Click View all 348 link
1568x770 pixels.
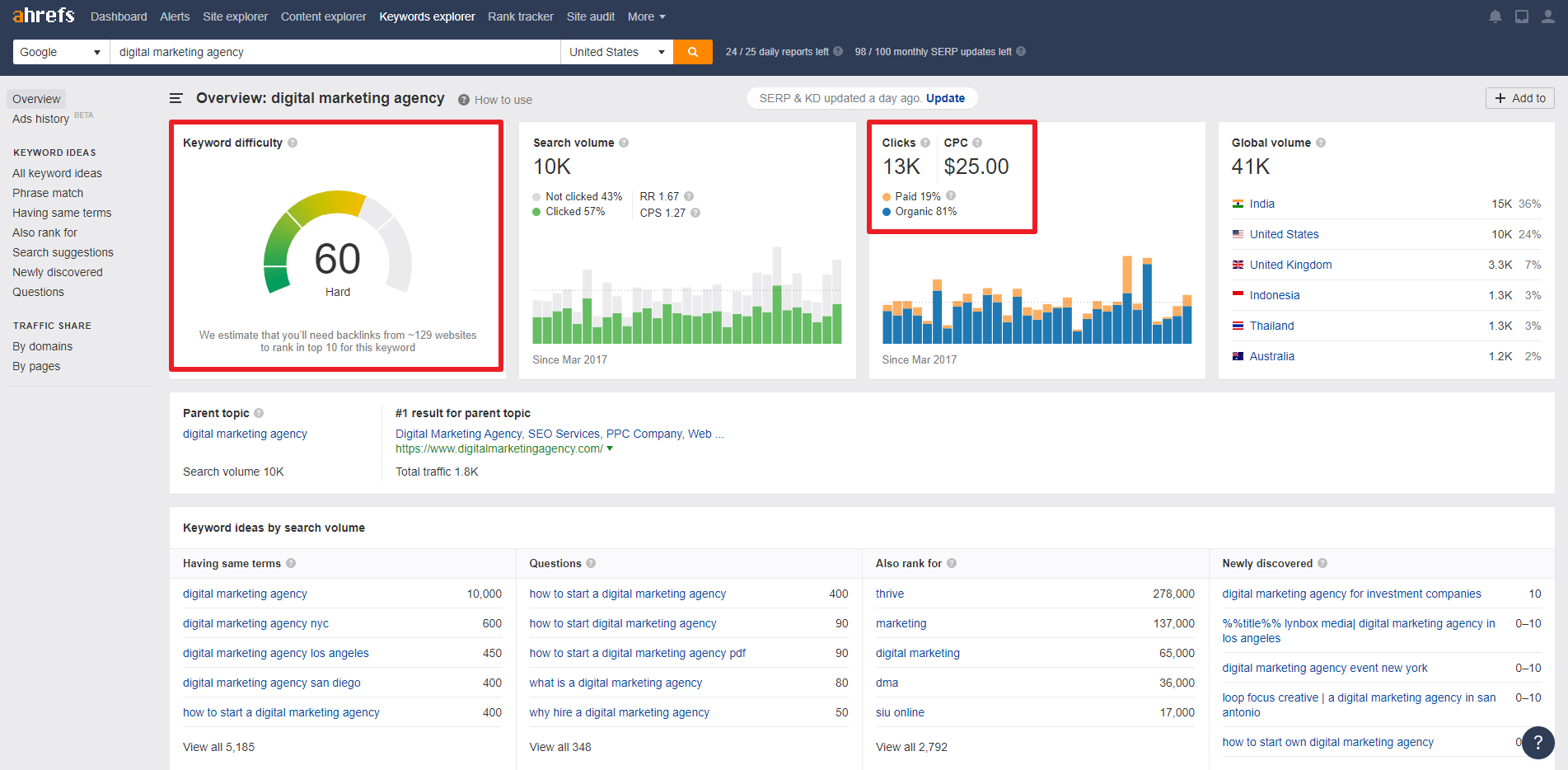[560, 747]
